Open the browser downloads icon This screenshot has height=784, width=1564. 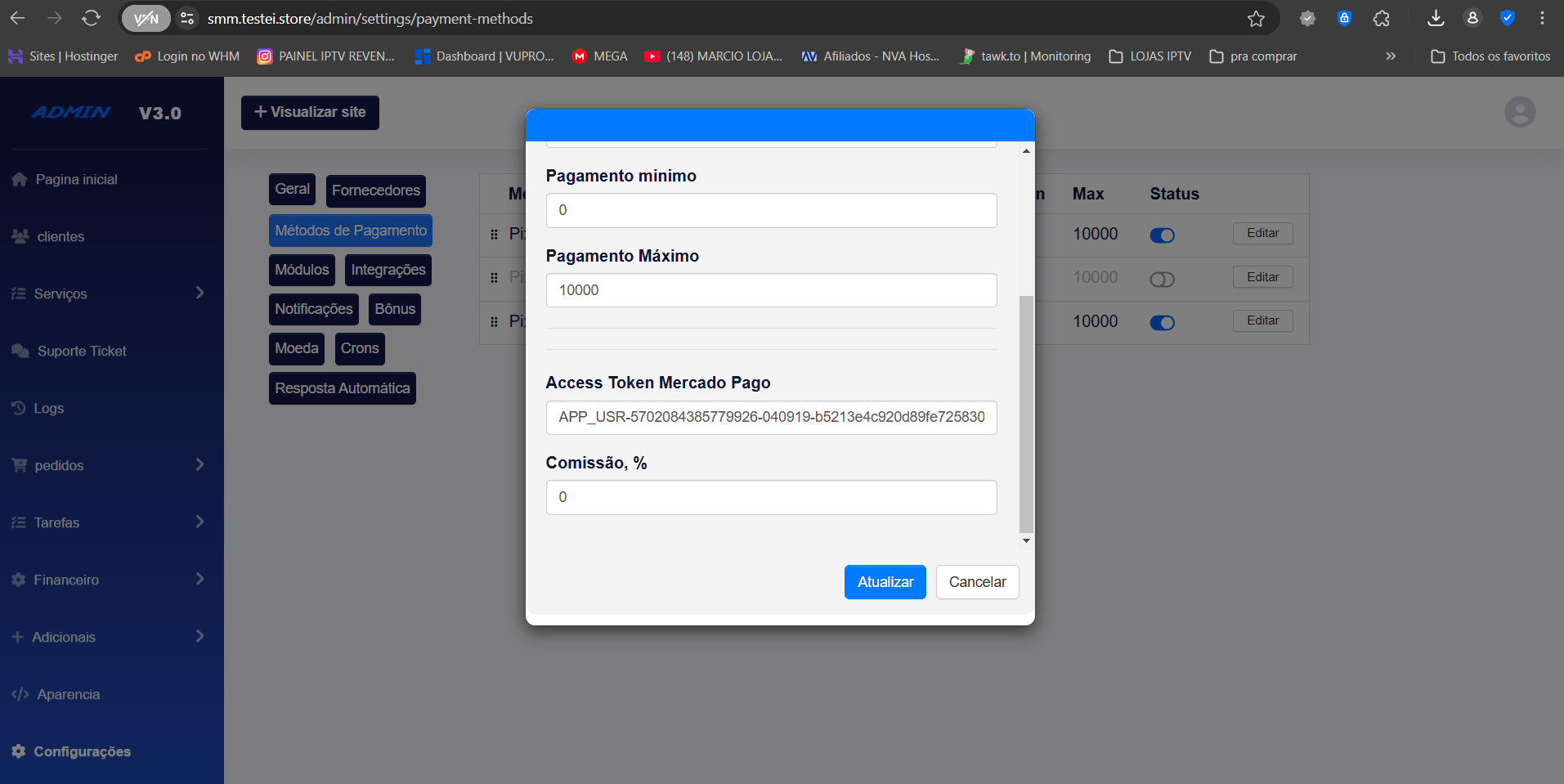tap(1435, 19)
